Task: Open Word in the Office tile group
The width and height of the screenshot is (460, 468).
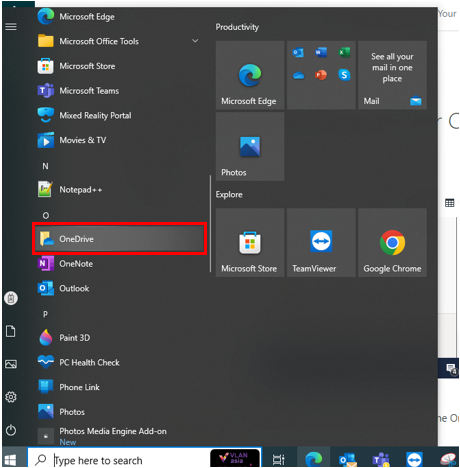Action: (x=321, y=52)
